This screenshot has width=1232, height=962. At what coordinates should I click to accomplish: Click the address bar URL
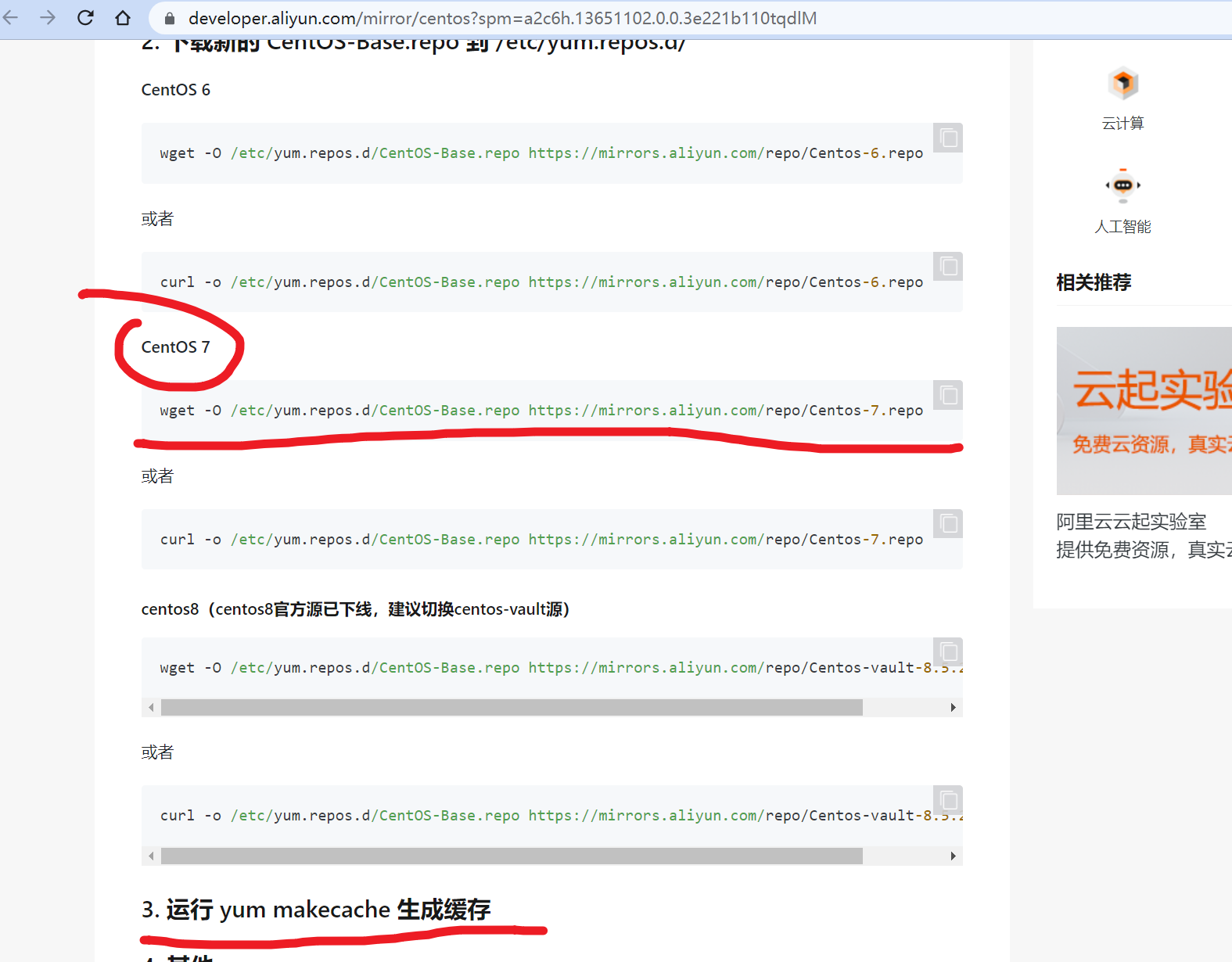point(501,18)
